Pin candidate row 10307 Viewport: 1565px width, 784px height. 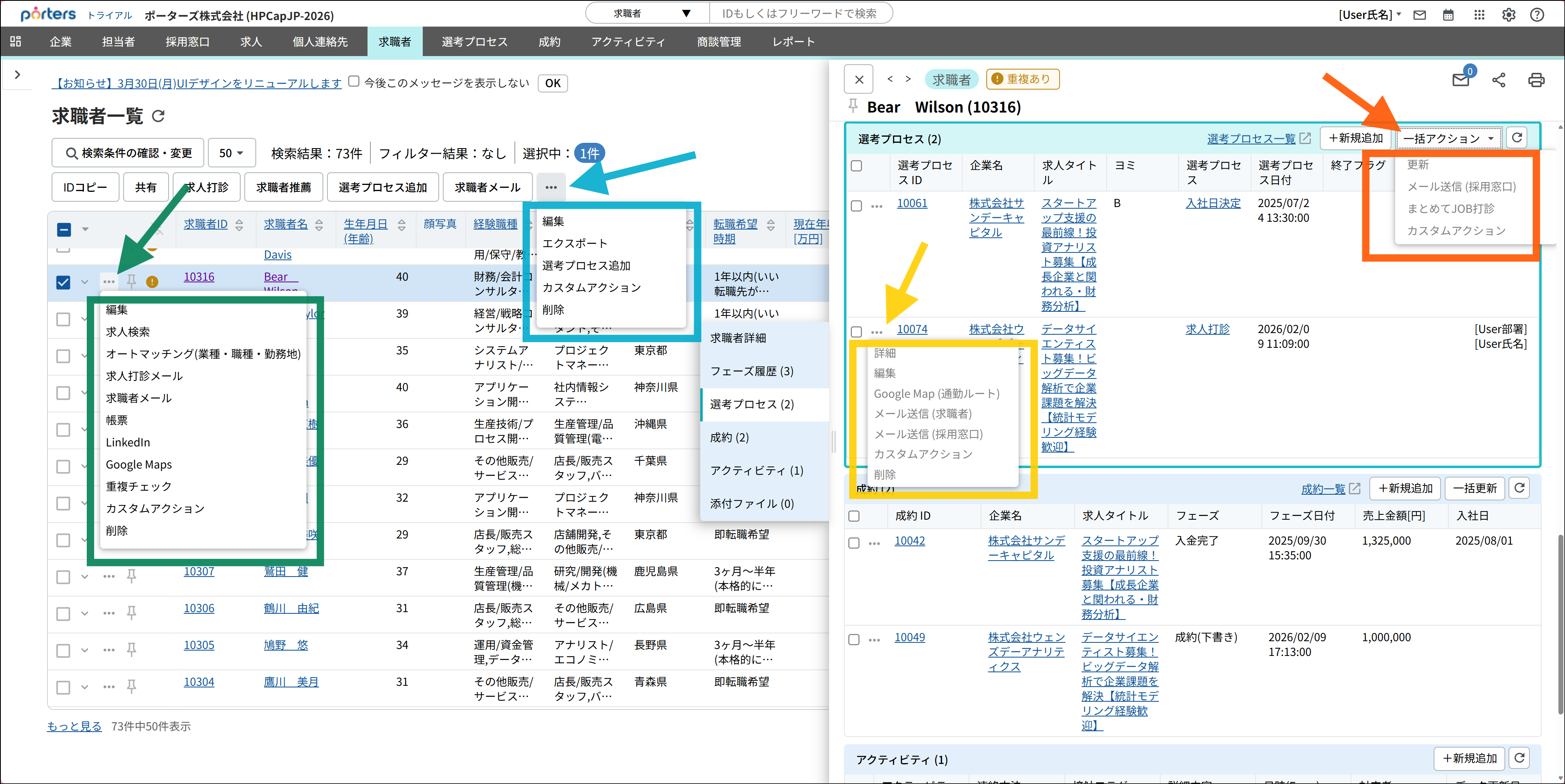[x=131, y=575]
